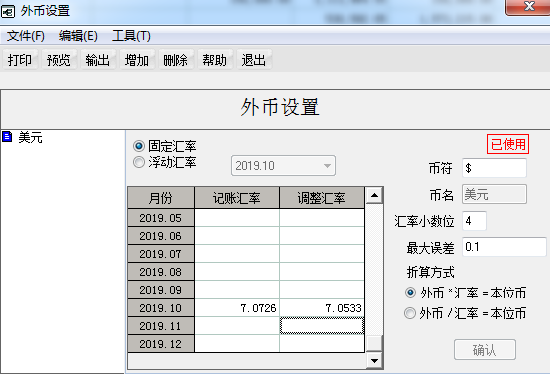Click the 退出 toolbar button

tap(254, 60)
